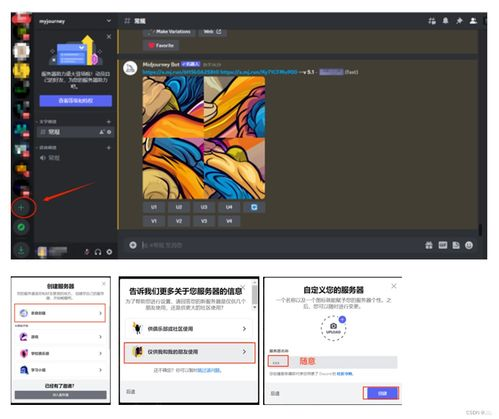Image resolution: width=499 pixels, height=419 pixels.
Task: Open the sticker picker icon
Action: (456, 246)
